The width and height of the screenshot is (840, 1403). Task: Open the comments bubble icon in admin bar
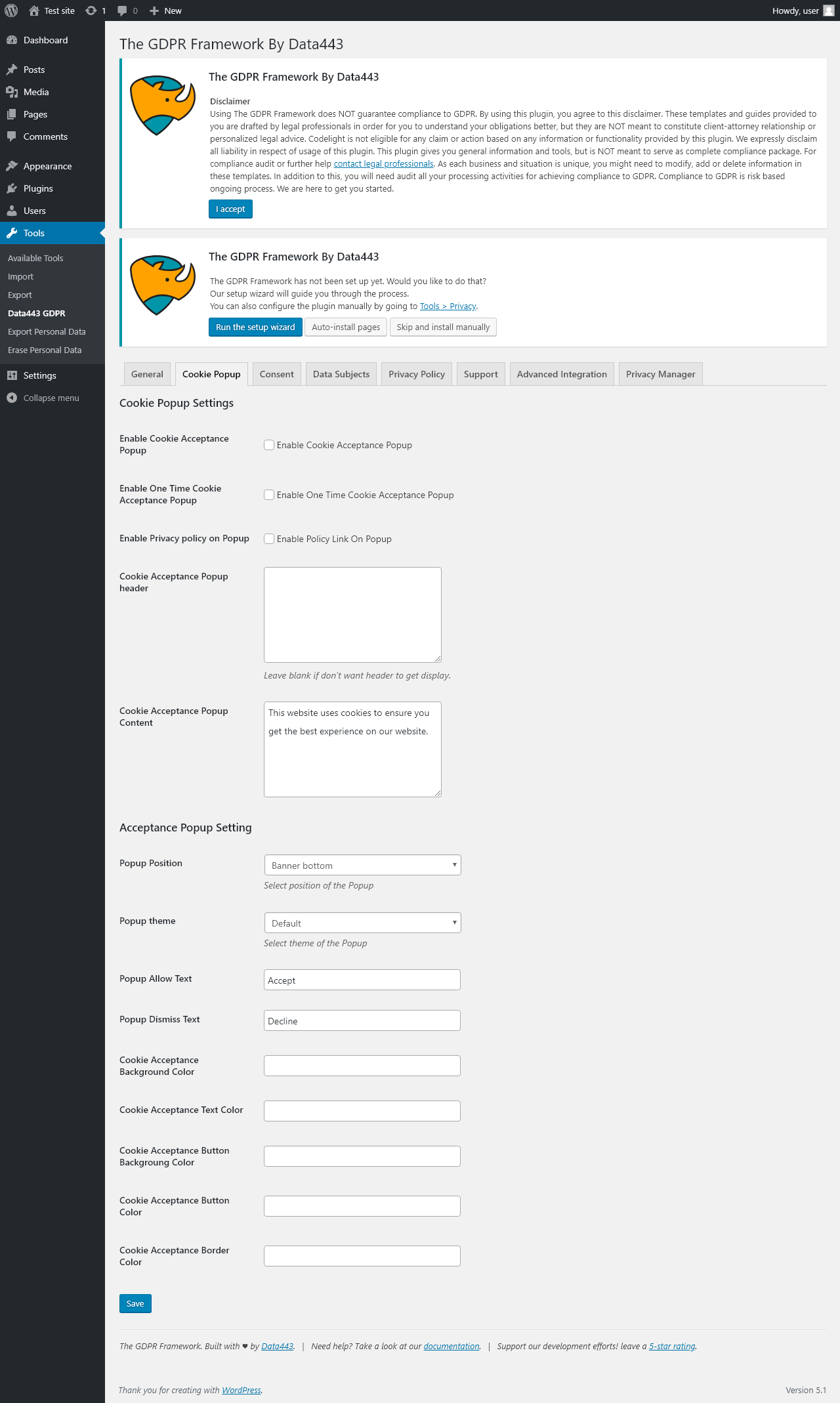(122, 10)
